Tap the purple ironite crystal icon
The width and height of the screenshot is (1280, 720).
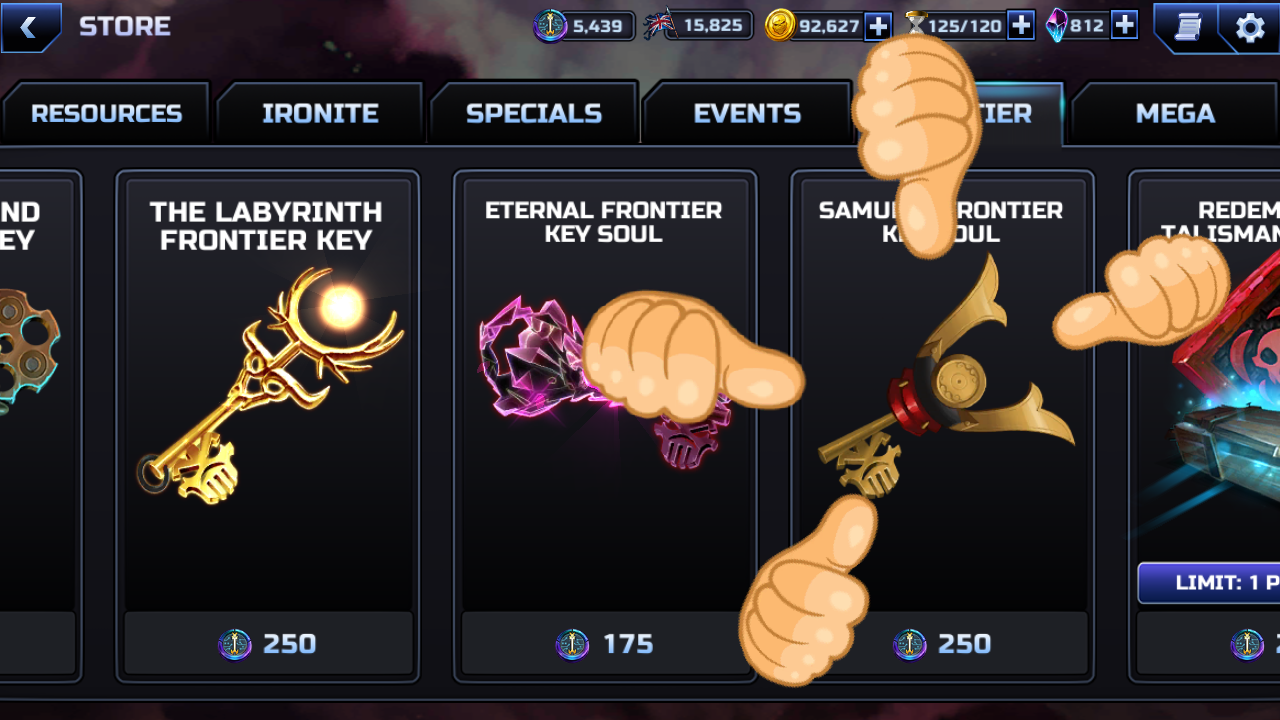pos(1056,26)
